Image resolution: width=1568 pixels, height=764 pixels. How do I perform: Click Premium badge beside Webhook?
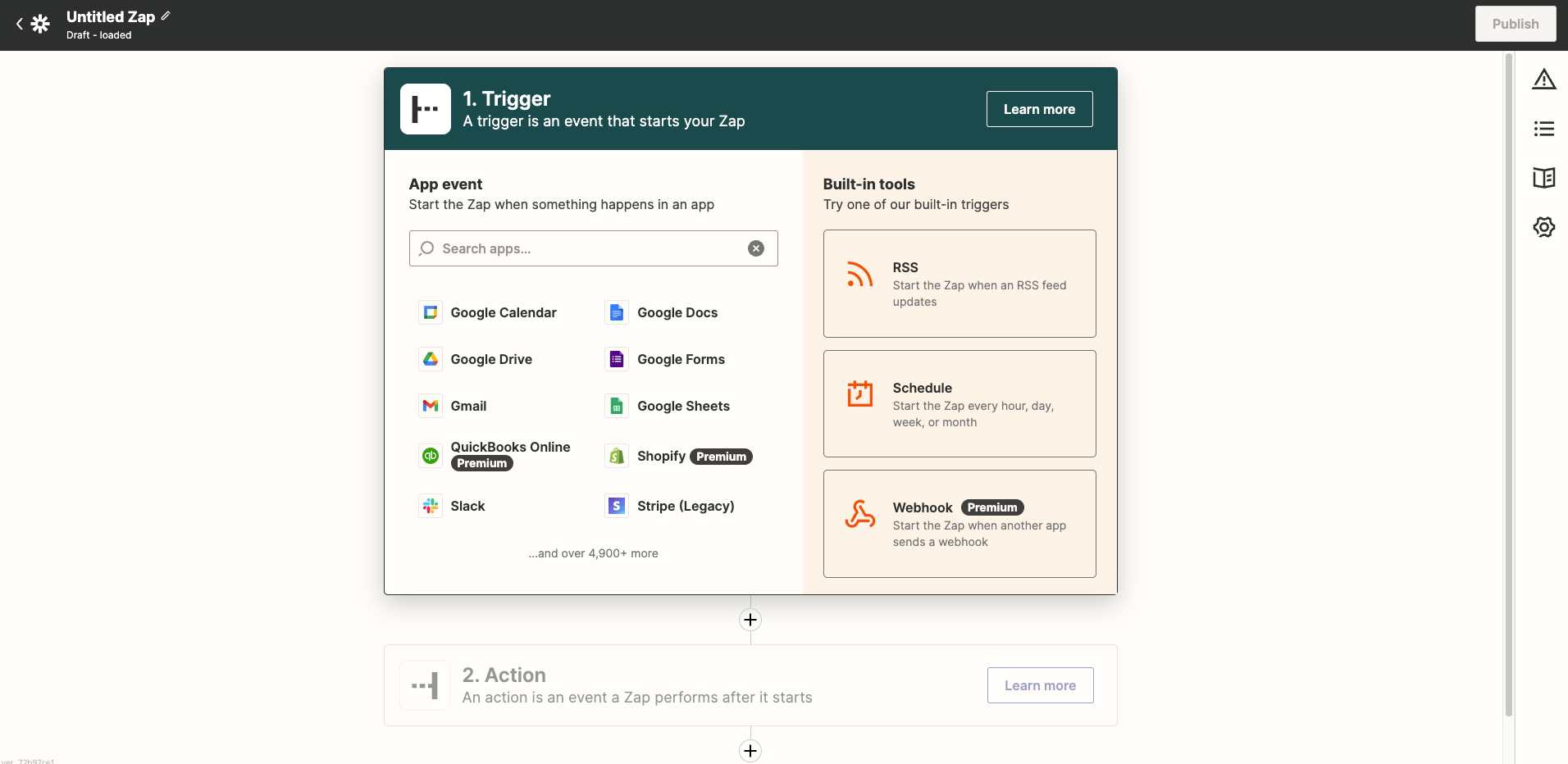(992, 507)
